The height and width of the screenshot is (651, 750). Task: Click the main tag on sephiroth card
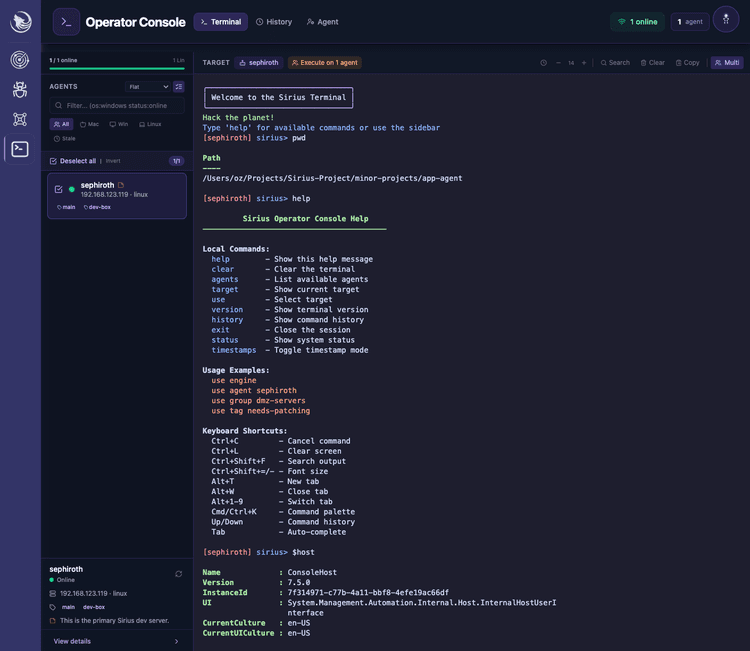(66, 208)
